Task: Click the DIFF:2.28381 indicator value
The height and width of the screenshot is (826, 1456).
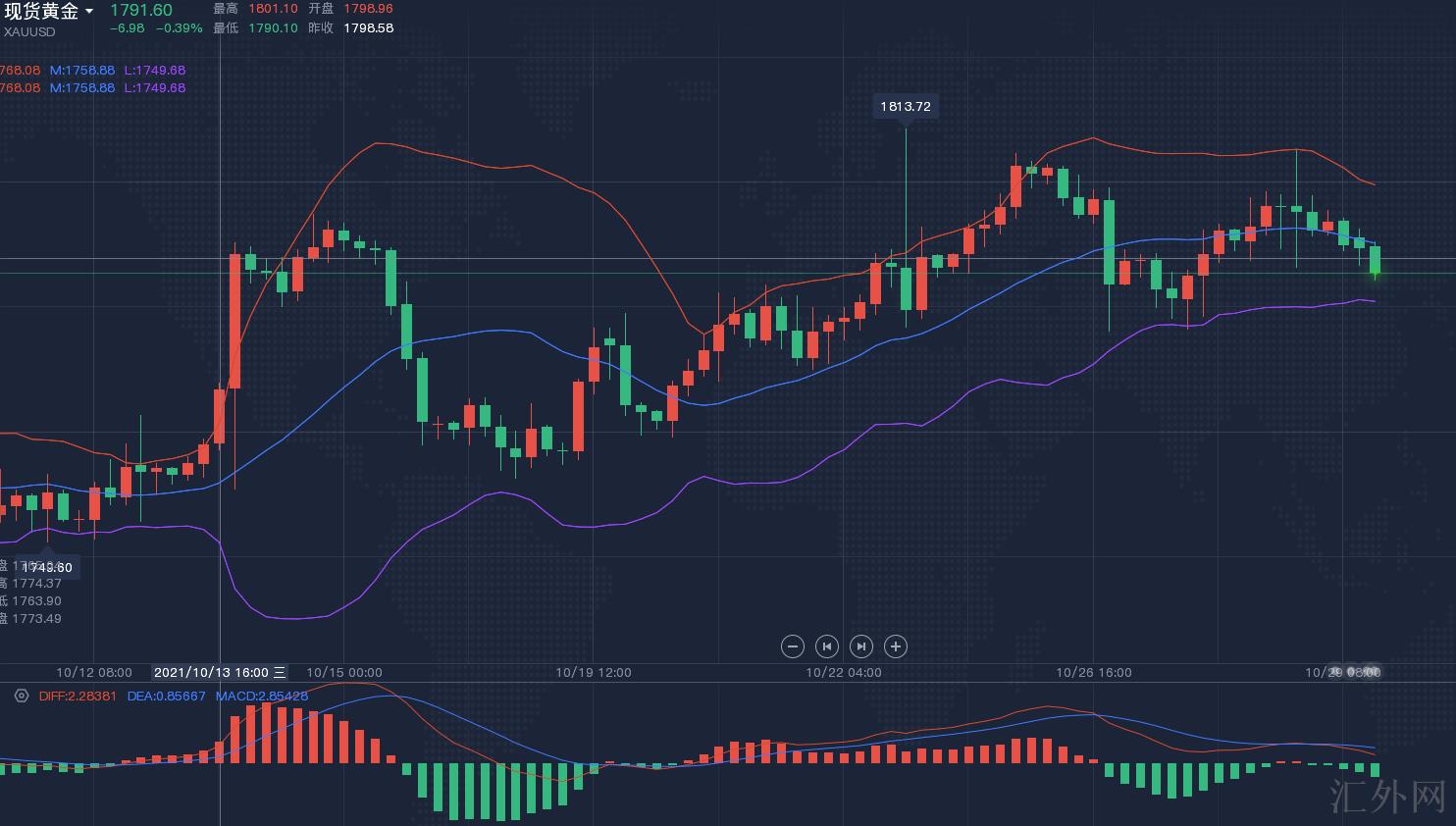Action: [78, 696]
